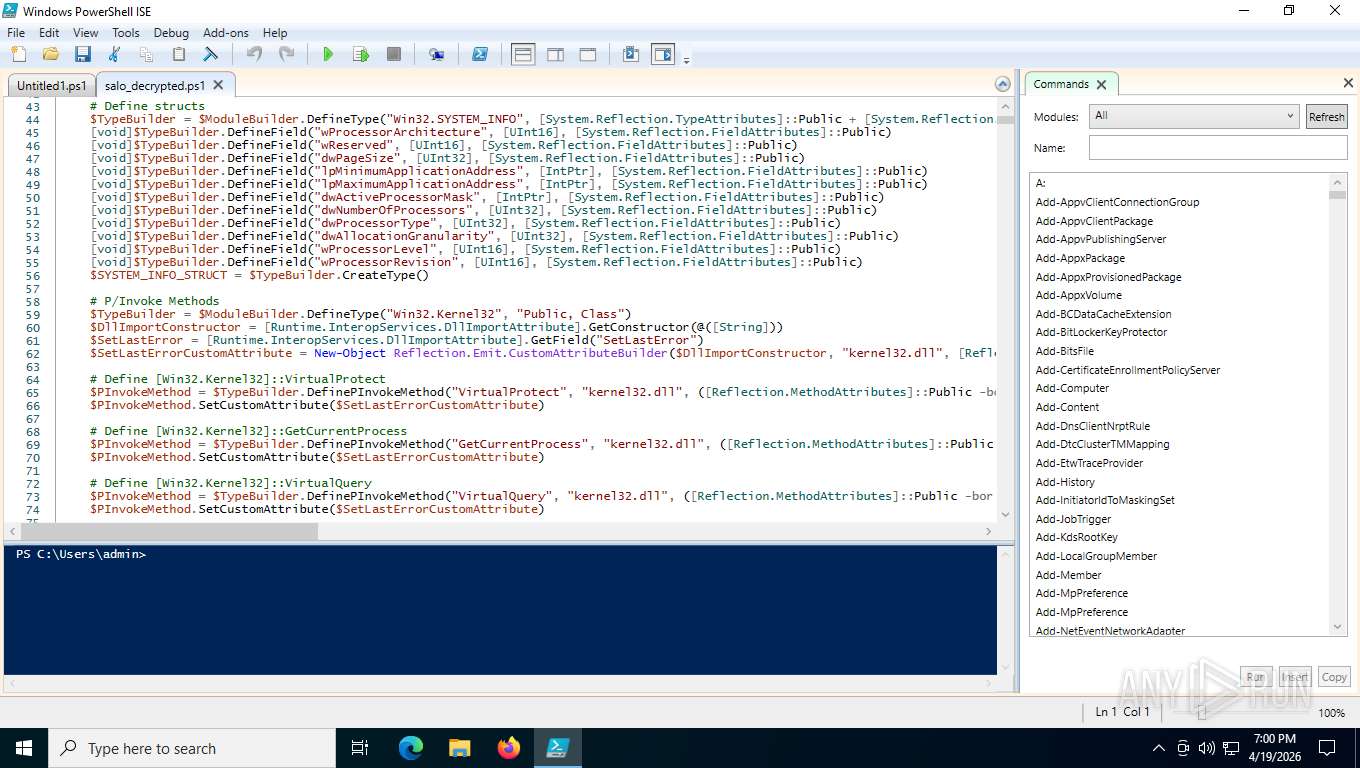1360x768 pixels.
Task: Select Add-JobTrigger command
Action: point(1073,519)
